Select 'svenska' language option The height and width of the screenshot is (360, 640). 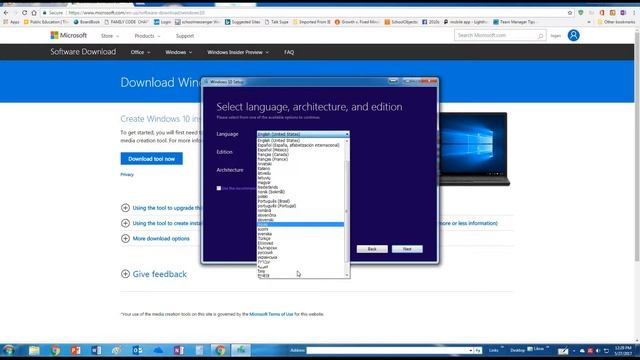tap(300, 234)
